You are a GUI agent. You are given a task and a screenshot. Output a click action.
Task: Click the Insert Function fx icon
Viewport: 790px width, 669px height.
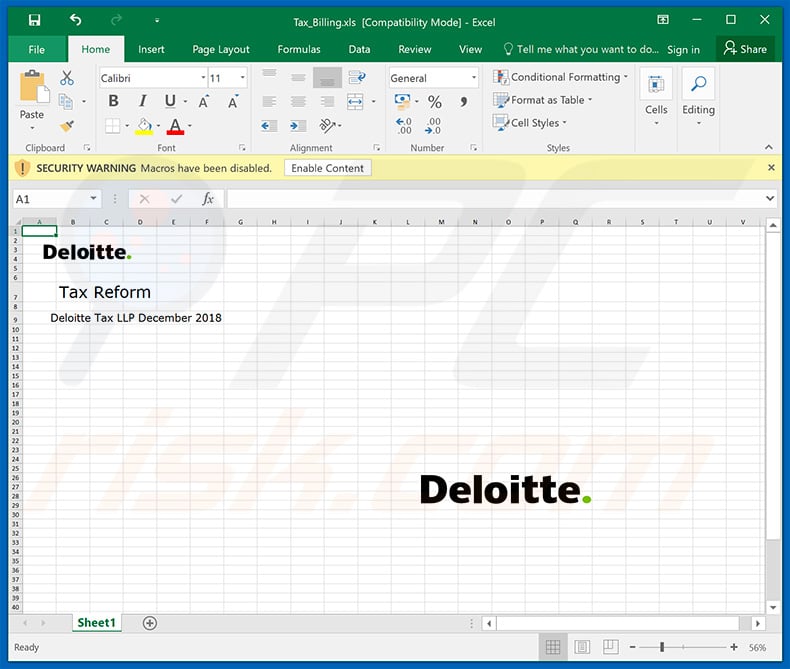click(208, 199)
